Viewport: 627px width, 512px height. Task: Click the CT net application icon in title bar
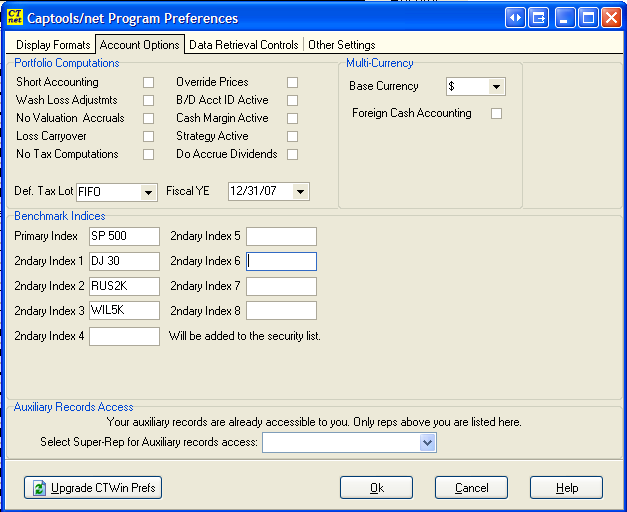pos(16,18)
